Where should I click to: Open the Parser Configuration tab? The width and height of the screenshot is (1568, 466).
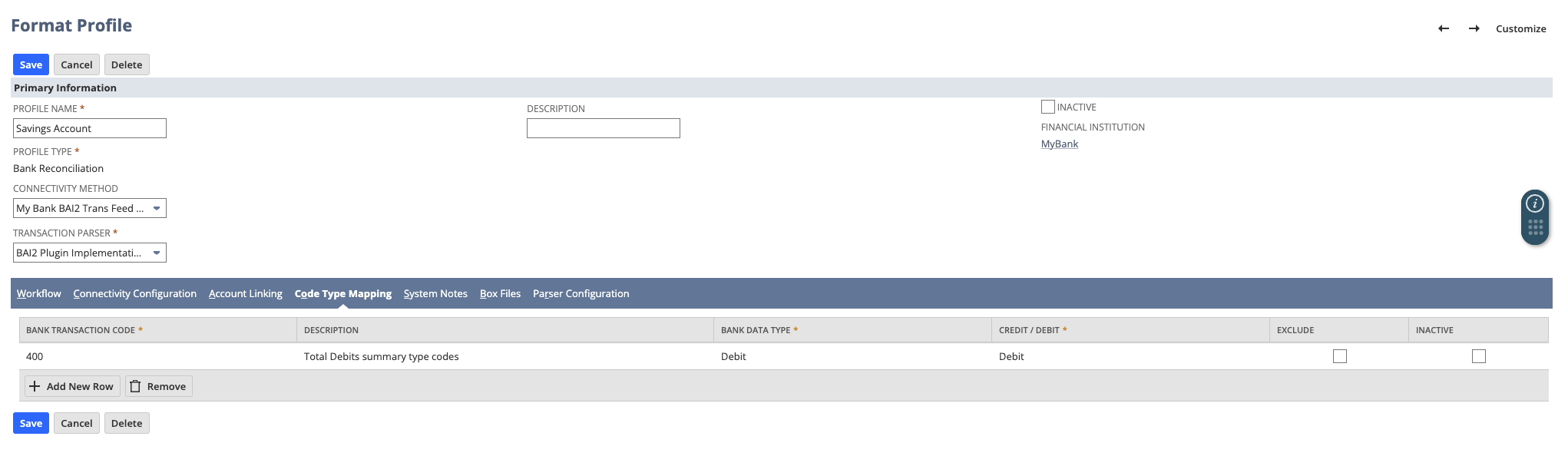[581, 293]
